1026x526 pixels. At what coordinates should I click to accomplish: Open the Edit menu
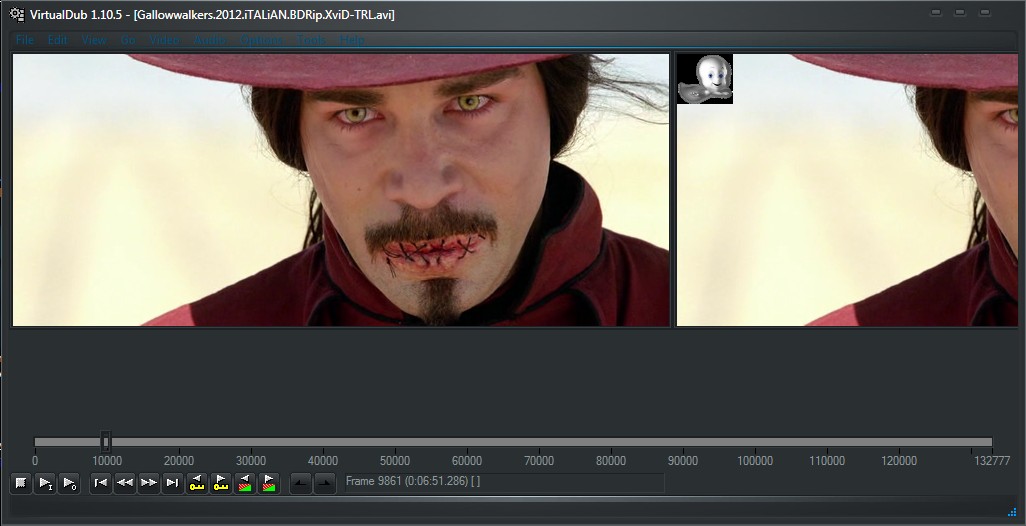click(58, 40)
